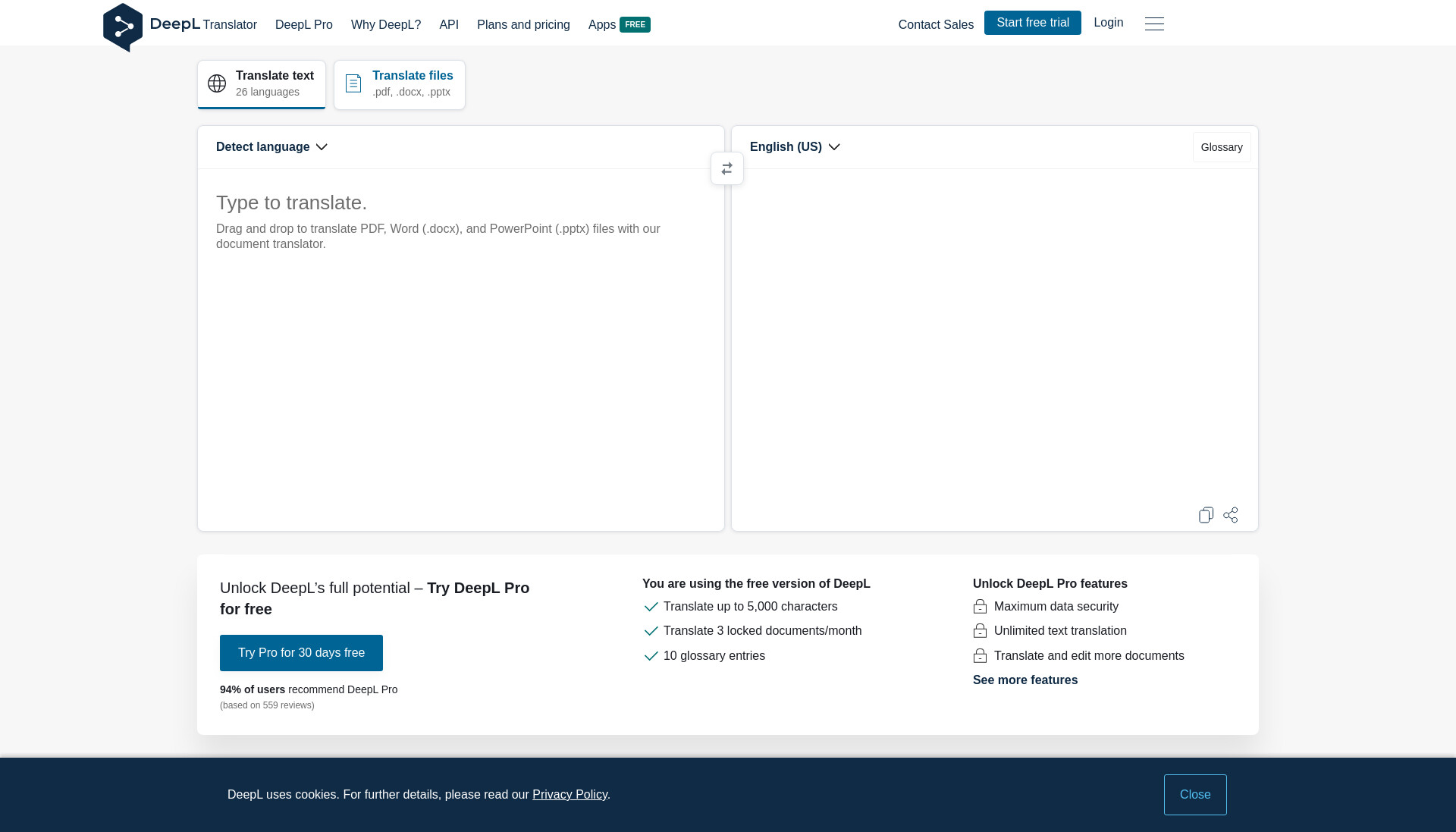Click 'Unlimited text translation' text
The image size is (1456, 832).
coord(1060,631)
